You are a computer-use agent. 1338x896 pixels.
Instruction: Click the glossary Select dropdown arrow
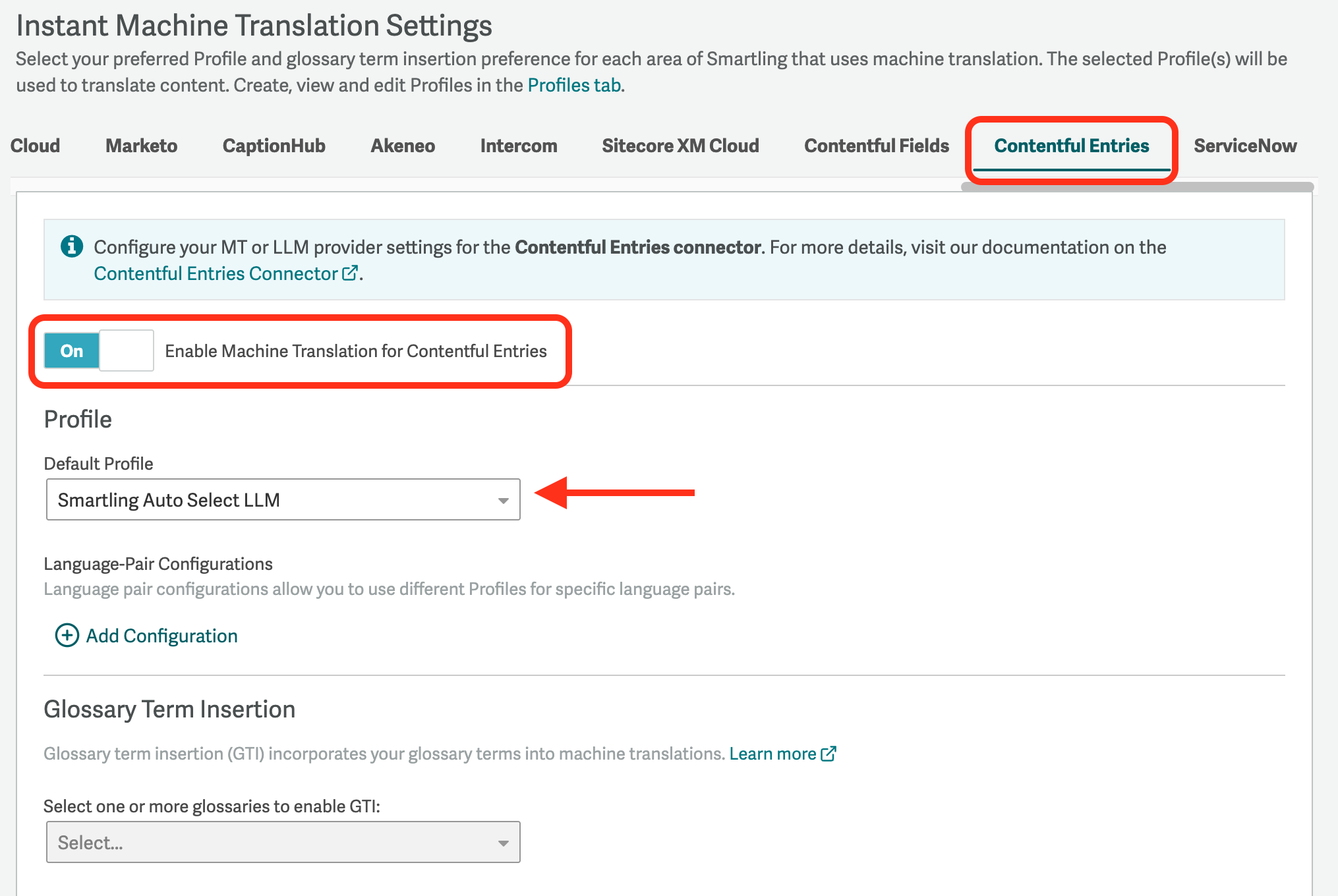click(504, 843)
